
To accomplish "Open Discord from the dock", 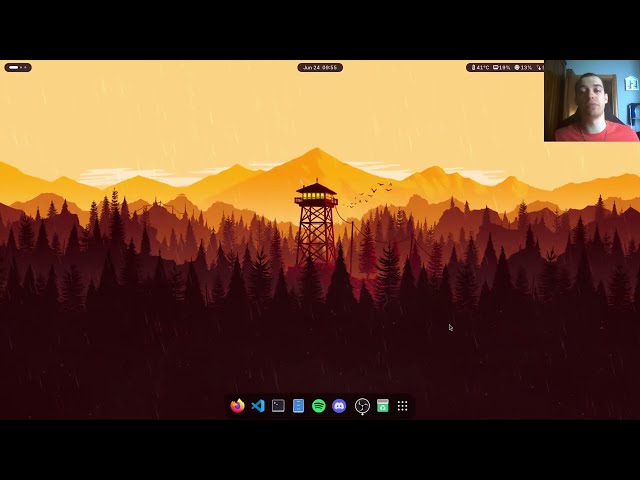I will point(339,406).
